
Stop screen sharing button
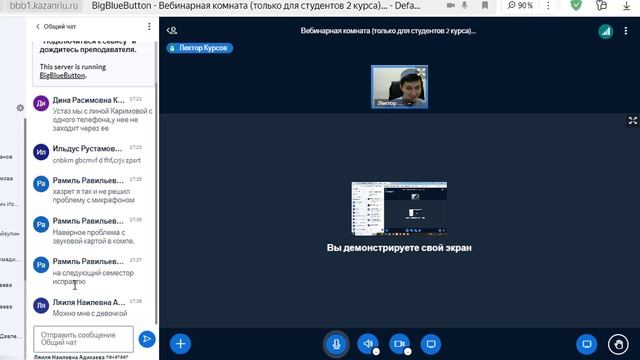(431, 344)
